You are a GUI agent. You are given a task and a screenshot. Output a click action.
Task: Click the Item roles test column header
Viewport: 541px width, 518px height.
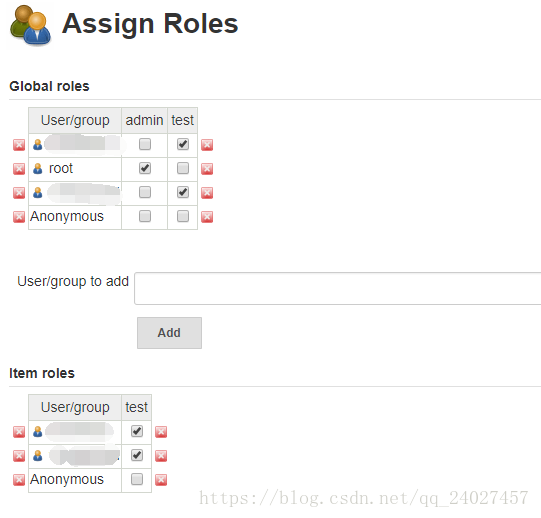tap(137, 408)
